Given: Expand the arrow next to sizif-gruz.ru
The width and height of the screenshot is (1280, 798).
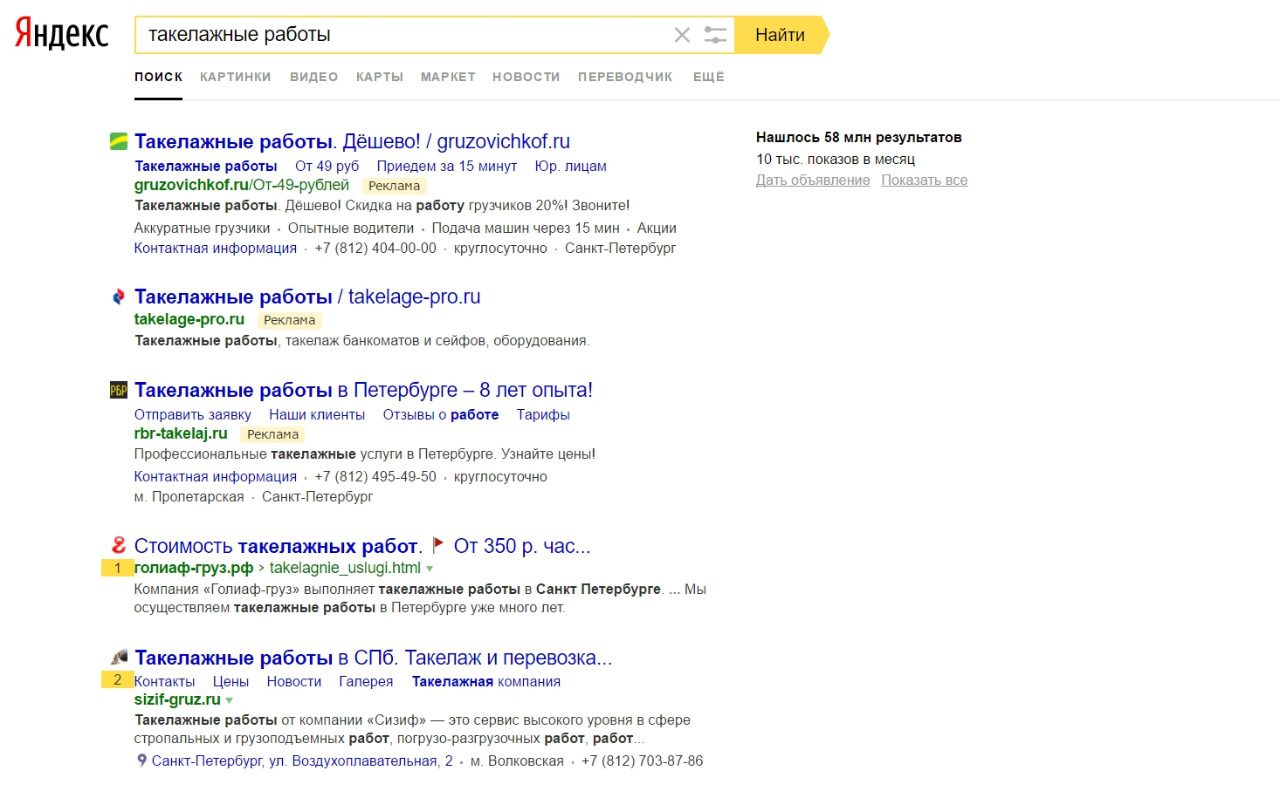Looking at the screenshot, I should pyautogui.click(x=229, y=700).
